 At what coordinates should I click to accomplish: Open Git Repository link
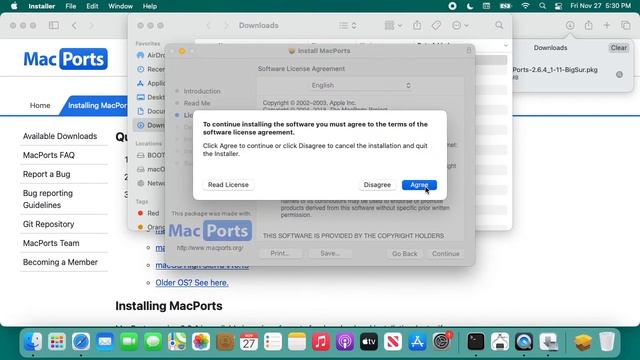click(49, 224)
